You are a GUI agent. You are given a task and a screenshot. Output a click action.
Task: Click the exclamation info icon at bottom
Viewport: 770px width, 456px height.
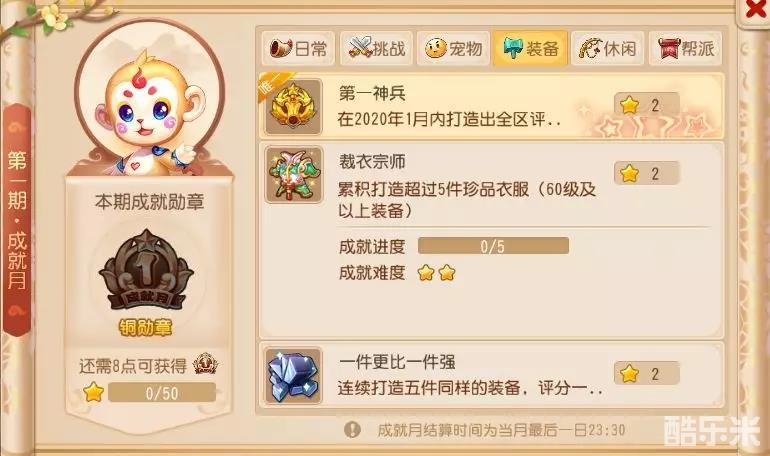coord(352,430)
